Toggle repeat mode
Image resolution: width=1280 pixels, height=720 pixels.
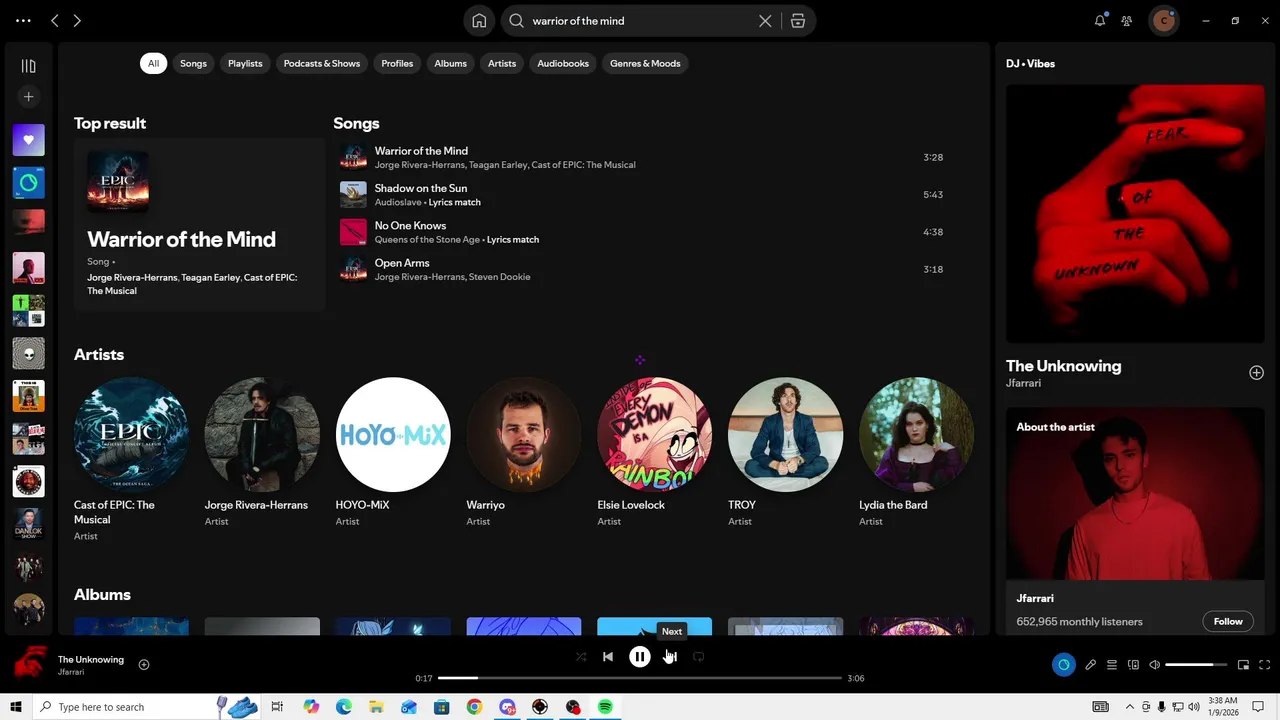699,657
